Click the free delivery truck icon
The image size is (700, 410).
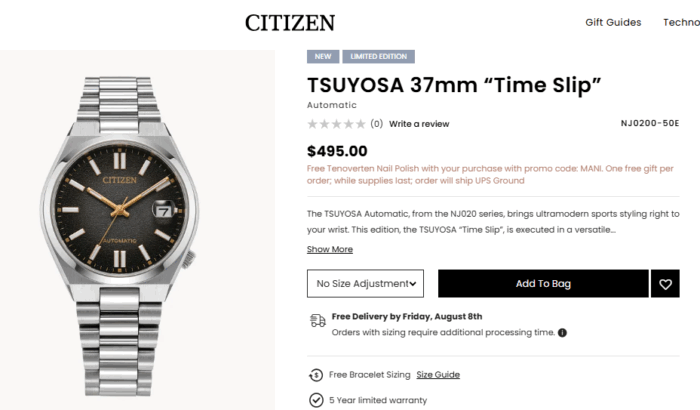point(316,320)
